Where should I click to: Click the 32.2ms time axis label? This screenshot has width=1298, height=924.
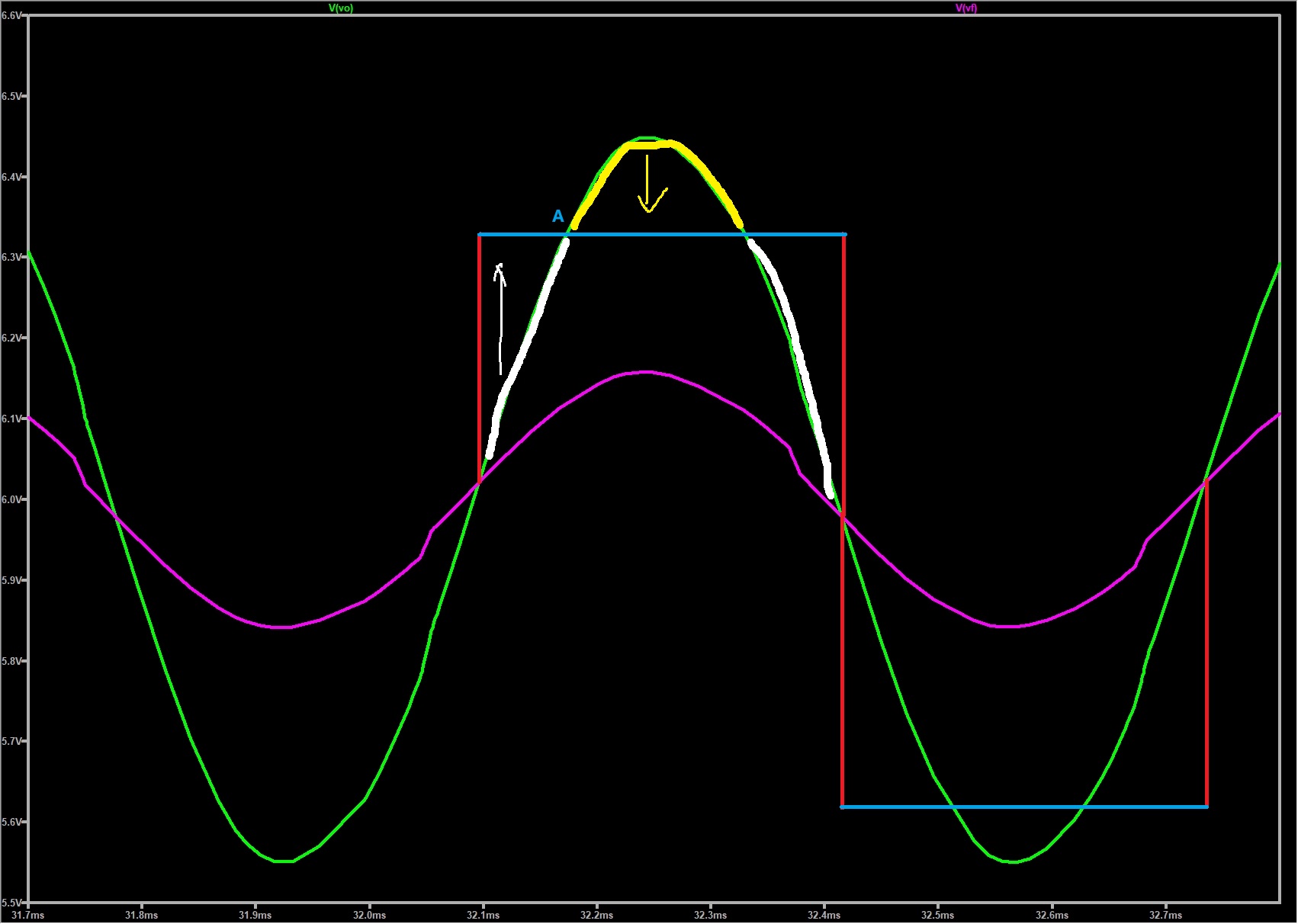tap(596, 915)
